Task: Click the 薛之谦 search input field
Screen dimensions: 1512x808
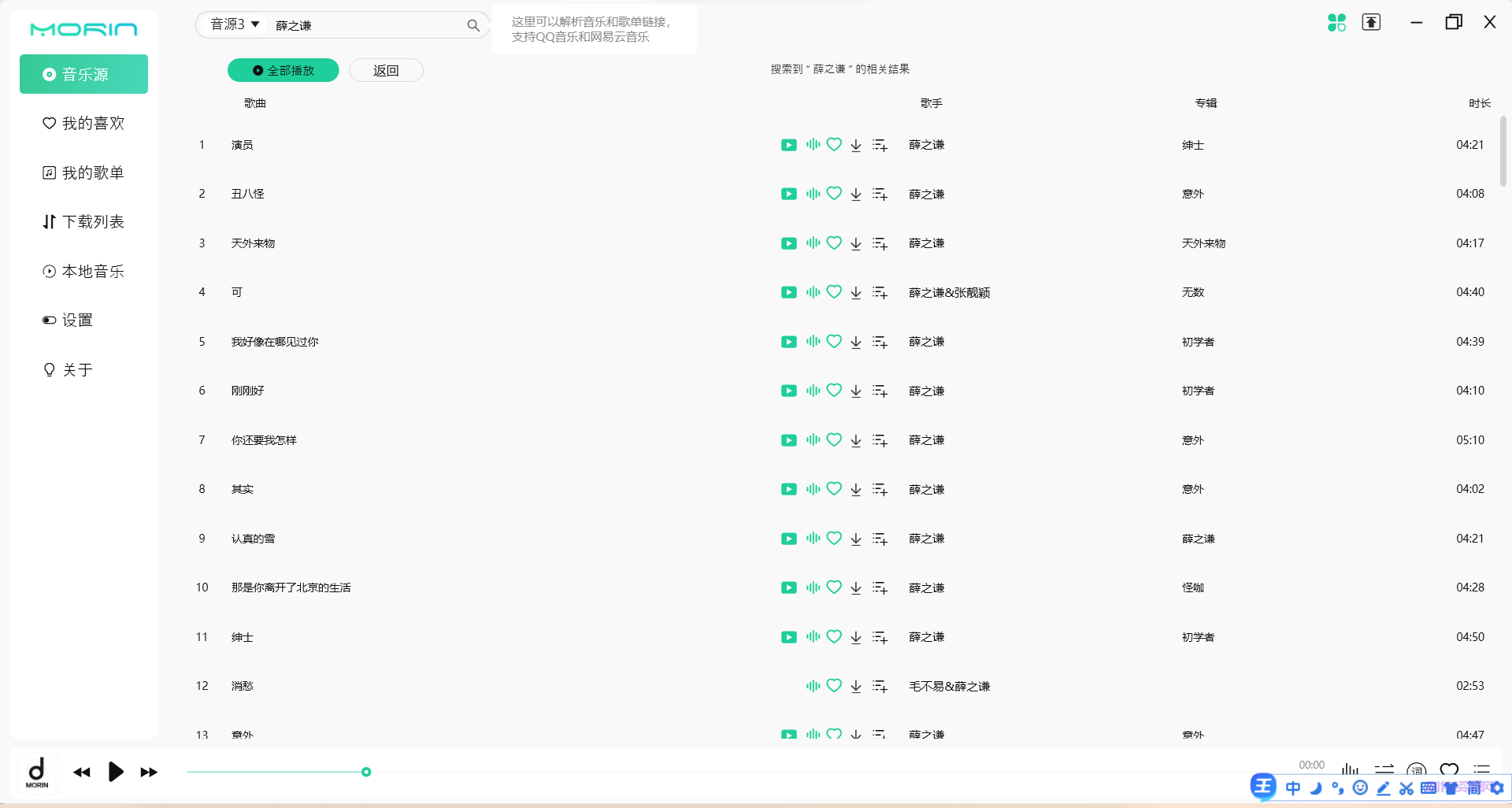Action: tap(362, 24)
